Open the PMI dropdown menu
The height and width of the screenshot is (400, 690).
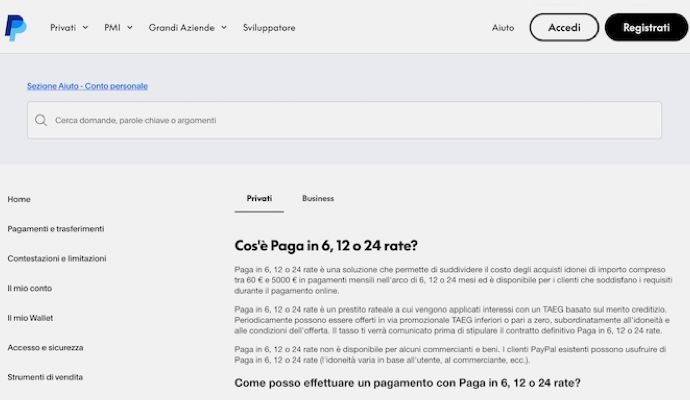(118, 28)
